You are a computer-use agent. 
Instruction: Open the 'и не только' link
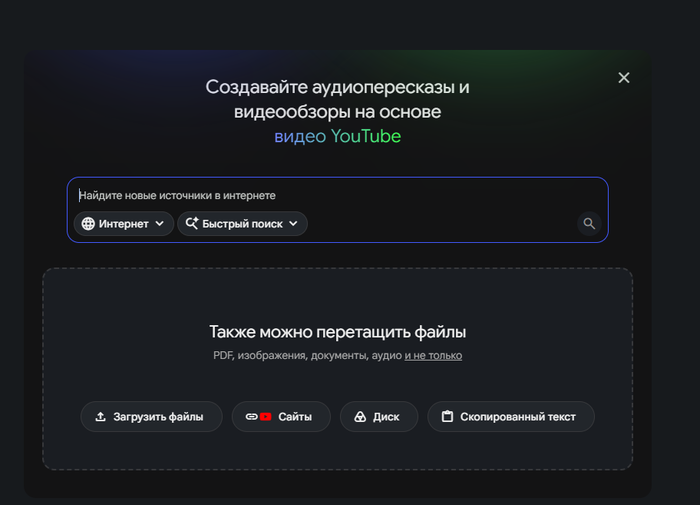433,355
